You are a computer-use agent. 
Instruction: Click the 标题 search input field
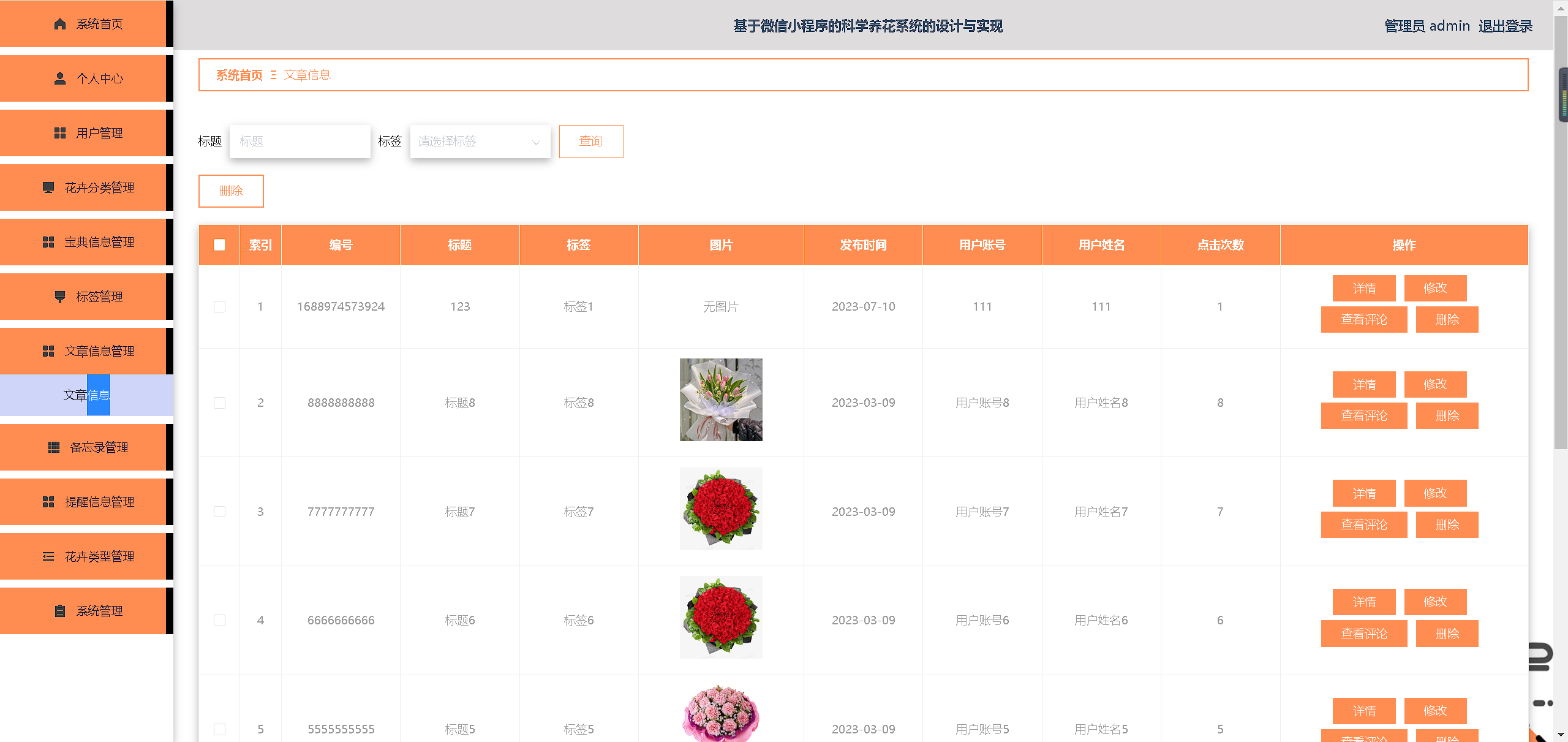[300, 142]
